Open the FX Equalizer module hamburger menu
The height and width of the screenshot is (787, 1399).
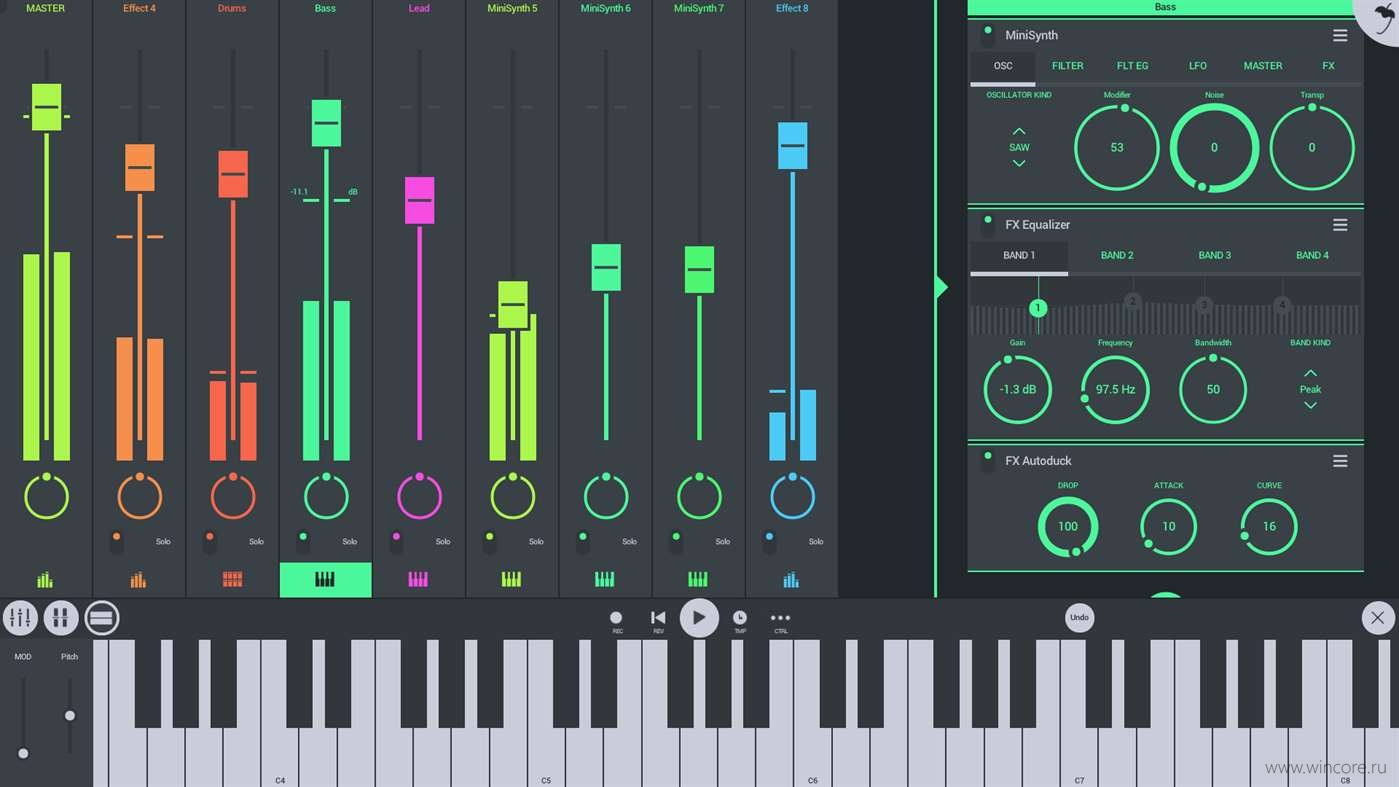[x=1340, y=225]
